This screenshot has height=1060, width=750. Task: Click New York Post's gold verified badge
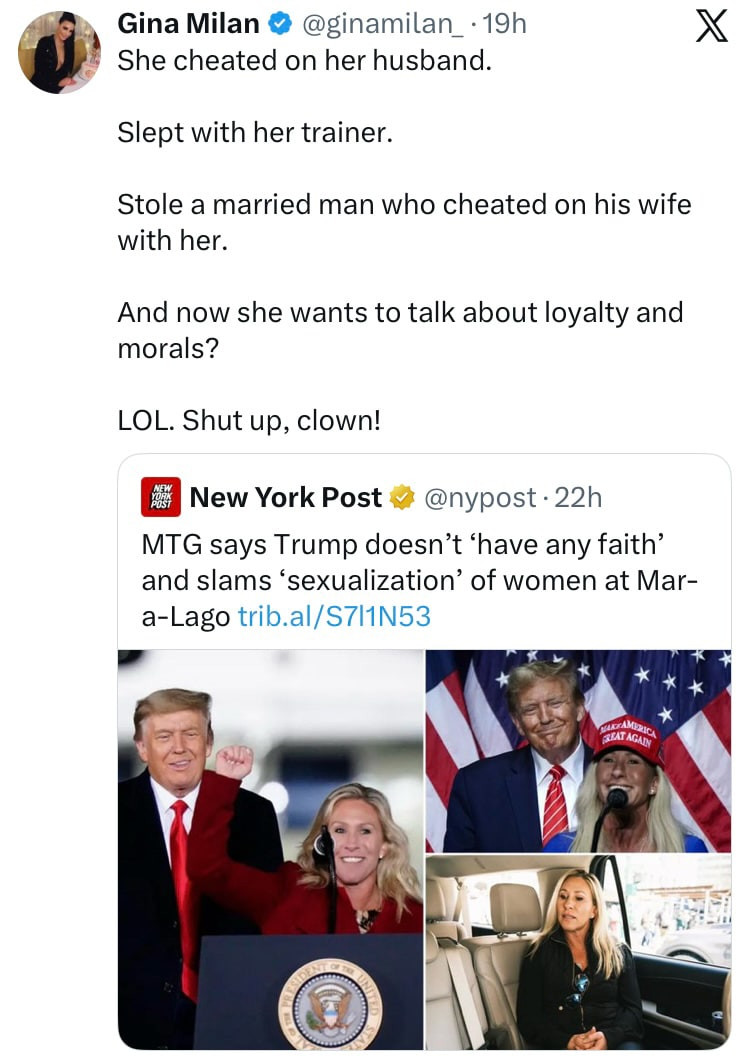point(402,497)
